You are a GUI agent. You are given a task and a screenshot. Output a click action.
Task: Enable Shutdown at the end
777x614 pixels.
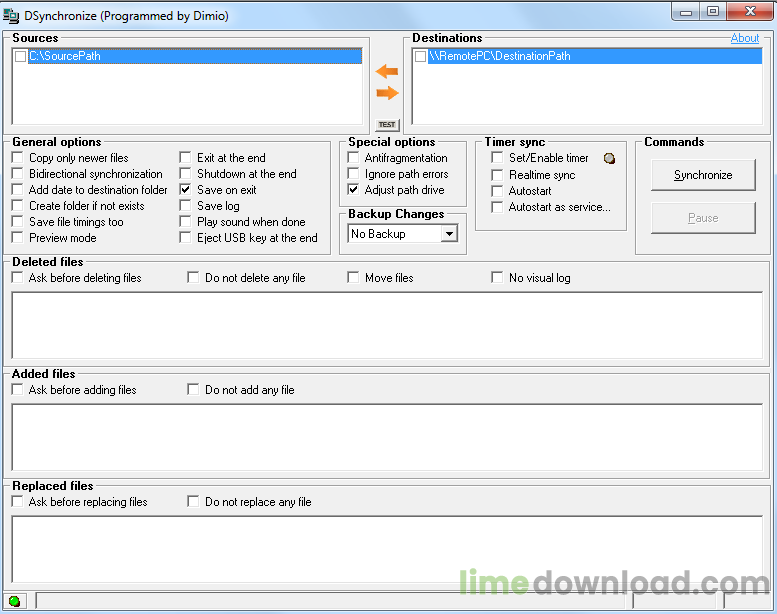click(185, 173)
